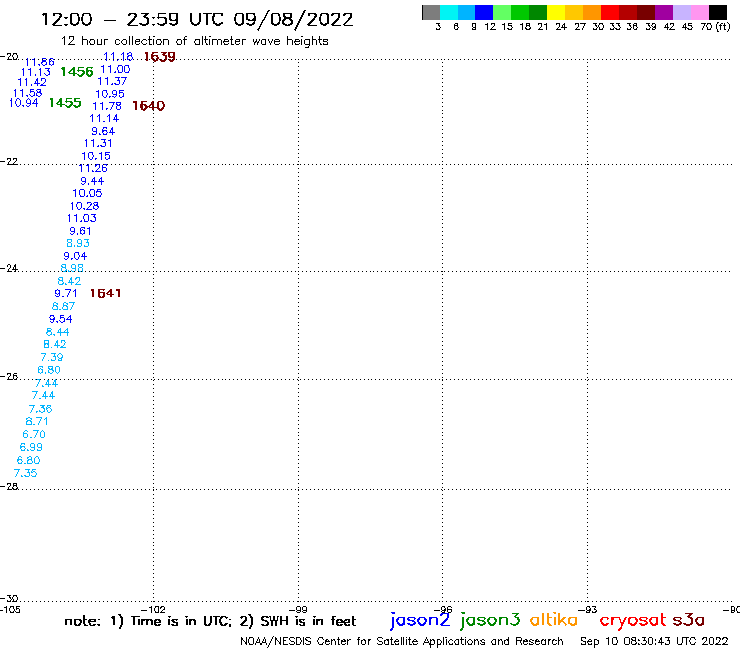
Task: Select the wave height value 10.94
Action: (x=24, y=102)
